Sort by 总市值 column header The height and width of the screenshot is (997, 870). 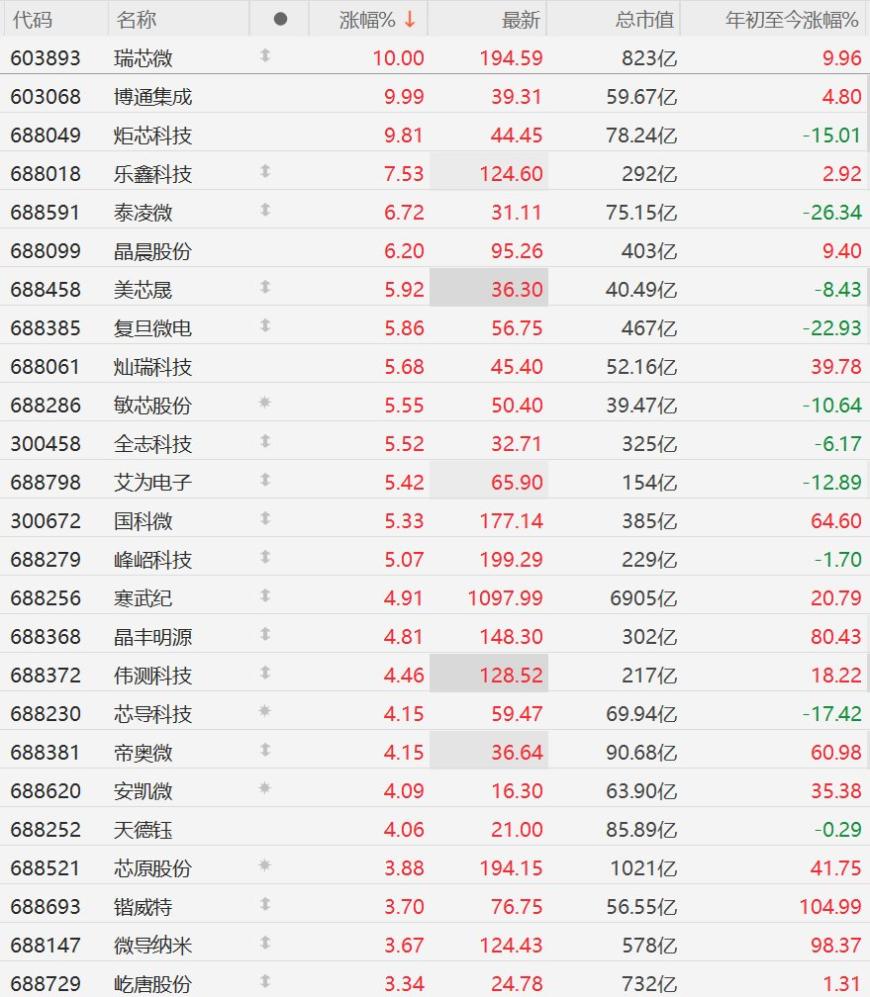[644, 20]
